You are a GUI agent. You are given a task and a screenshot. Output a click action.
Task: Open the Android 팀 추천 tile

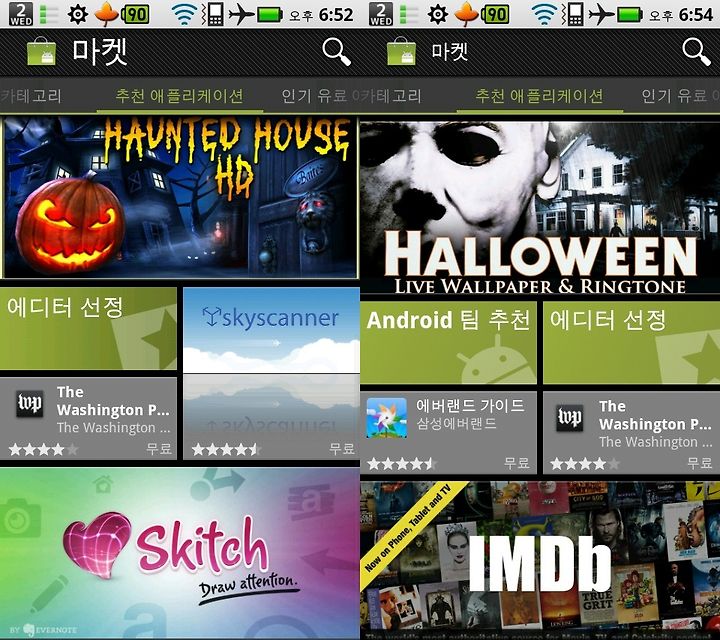(x=448, y=342)
